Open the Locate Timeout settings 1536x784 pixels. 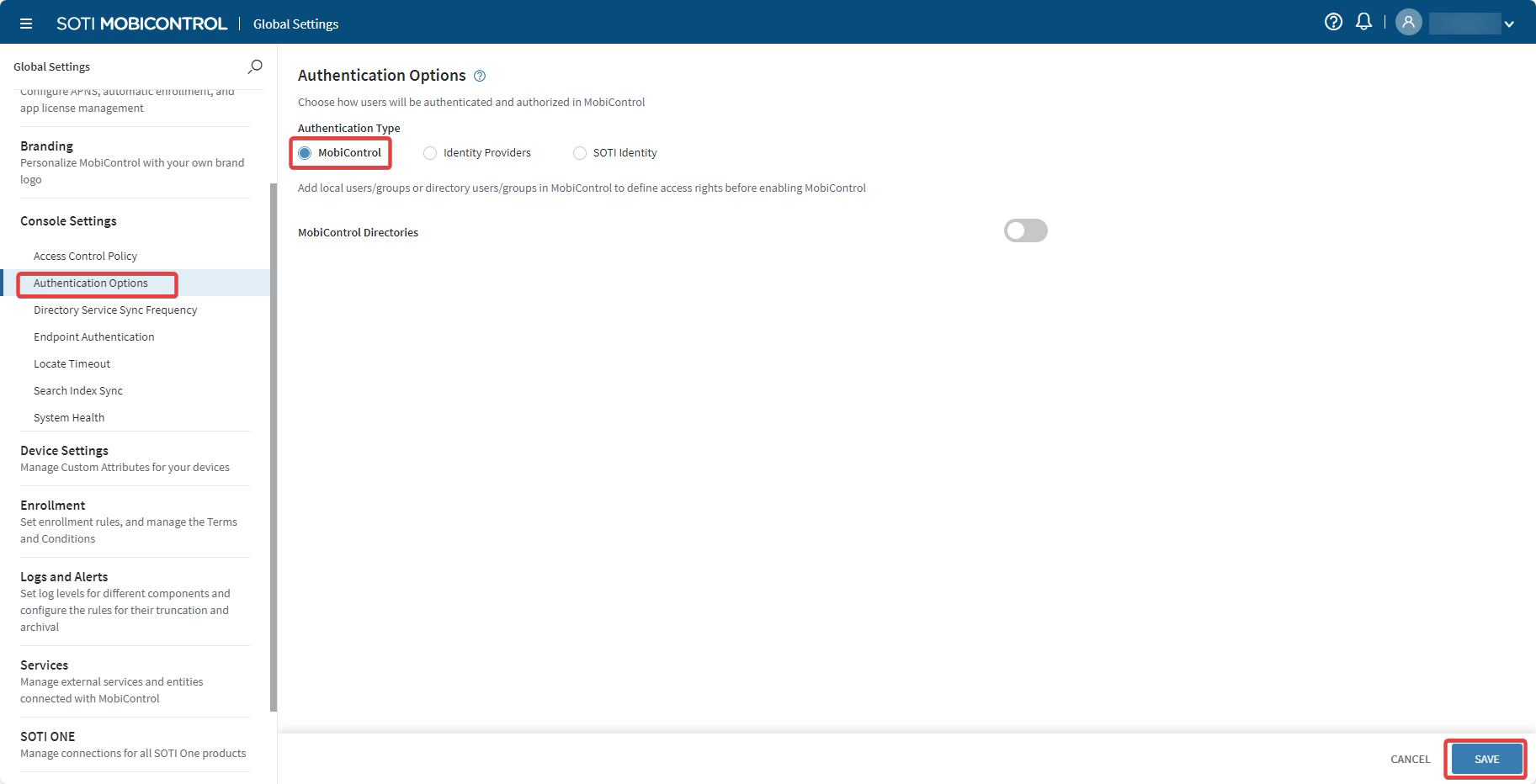coord(72,363)
